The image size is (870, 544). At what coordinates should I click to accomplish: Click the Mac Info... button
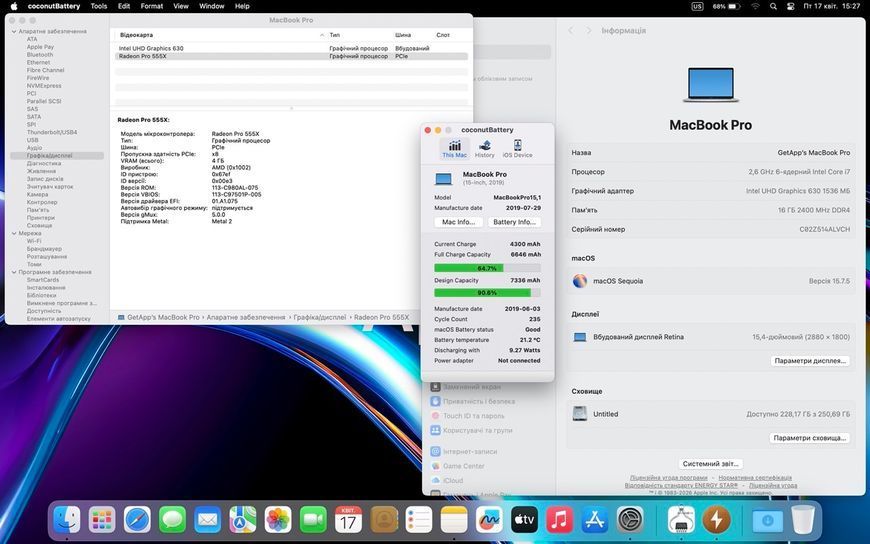(458, 222)
